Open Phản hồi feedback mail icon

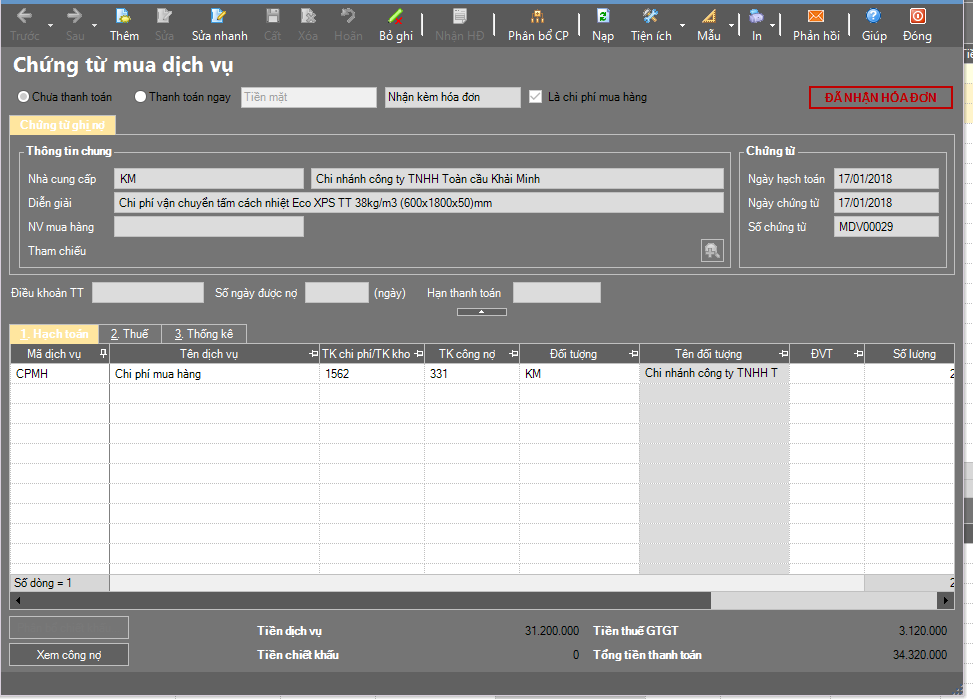coord(816,17)
